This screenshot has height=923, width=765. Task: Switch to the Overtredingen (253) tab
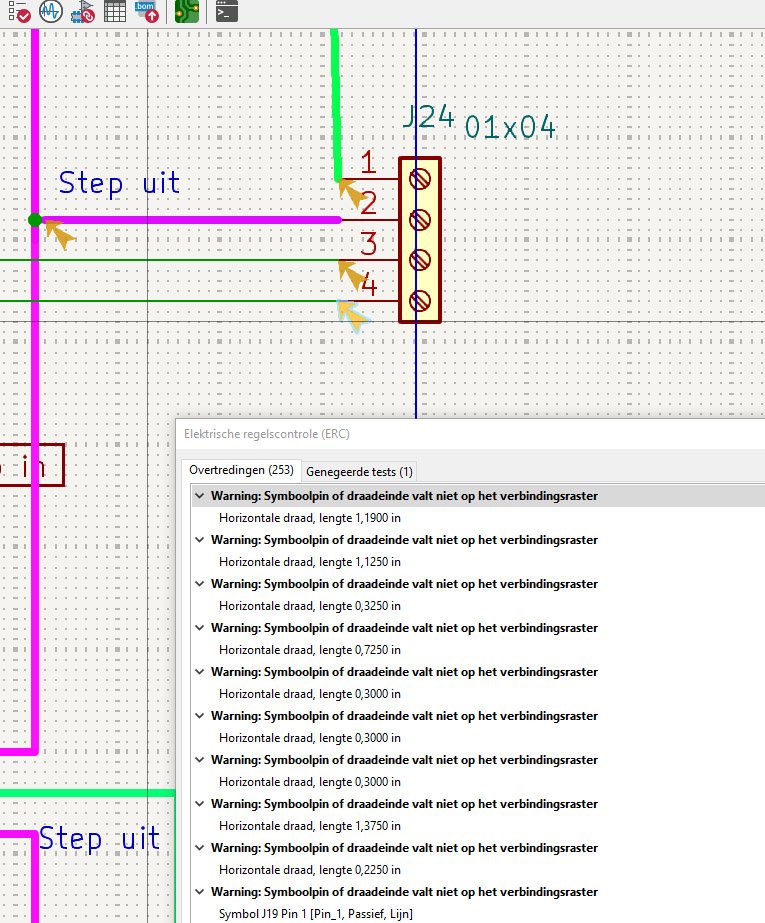coord(241,470)
